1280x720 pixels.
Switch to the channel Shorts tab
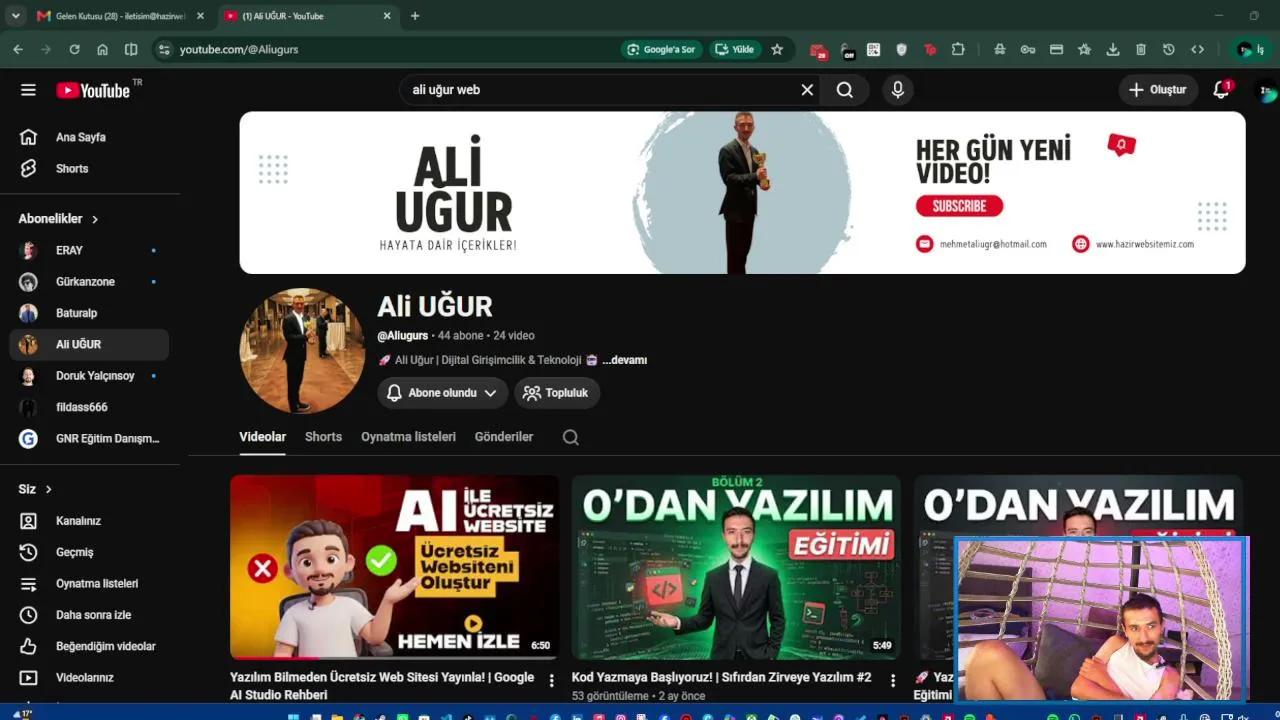(323, 437)
